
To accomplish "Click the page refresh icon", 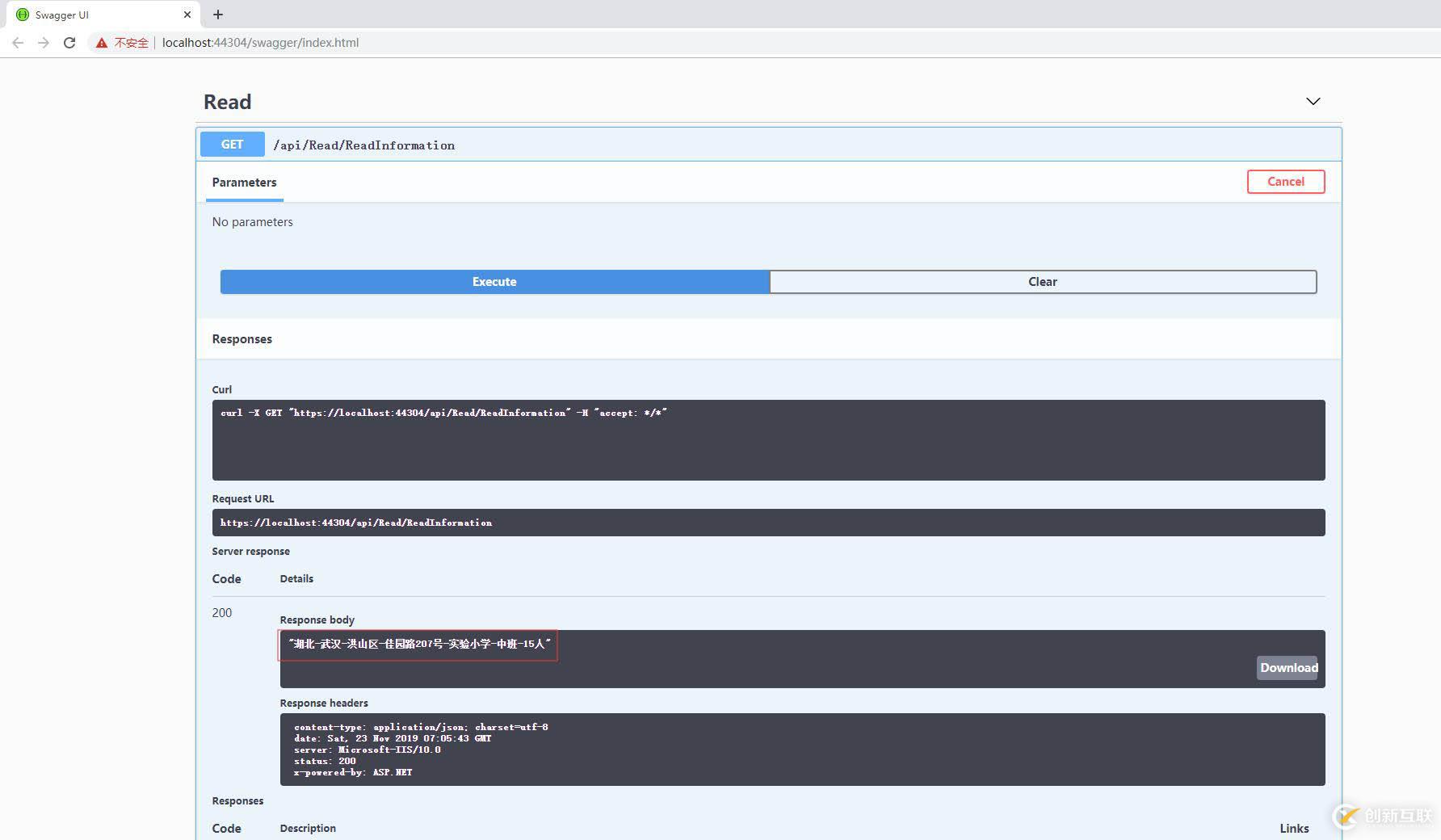I will tap(69, 42).
